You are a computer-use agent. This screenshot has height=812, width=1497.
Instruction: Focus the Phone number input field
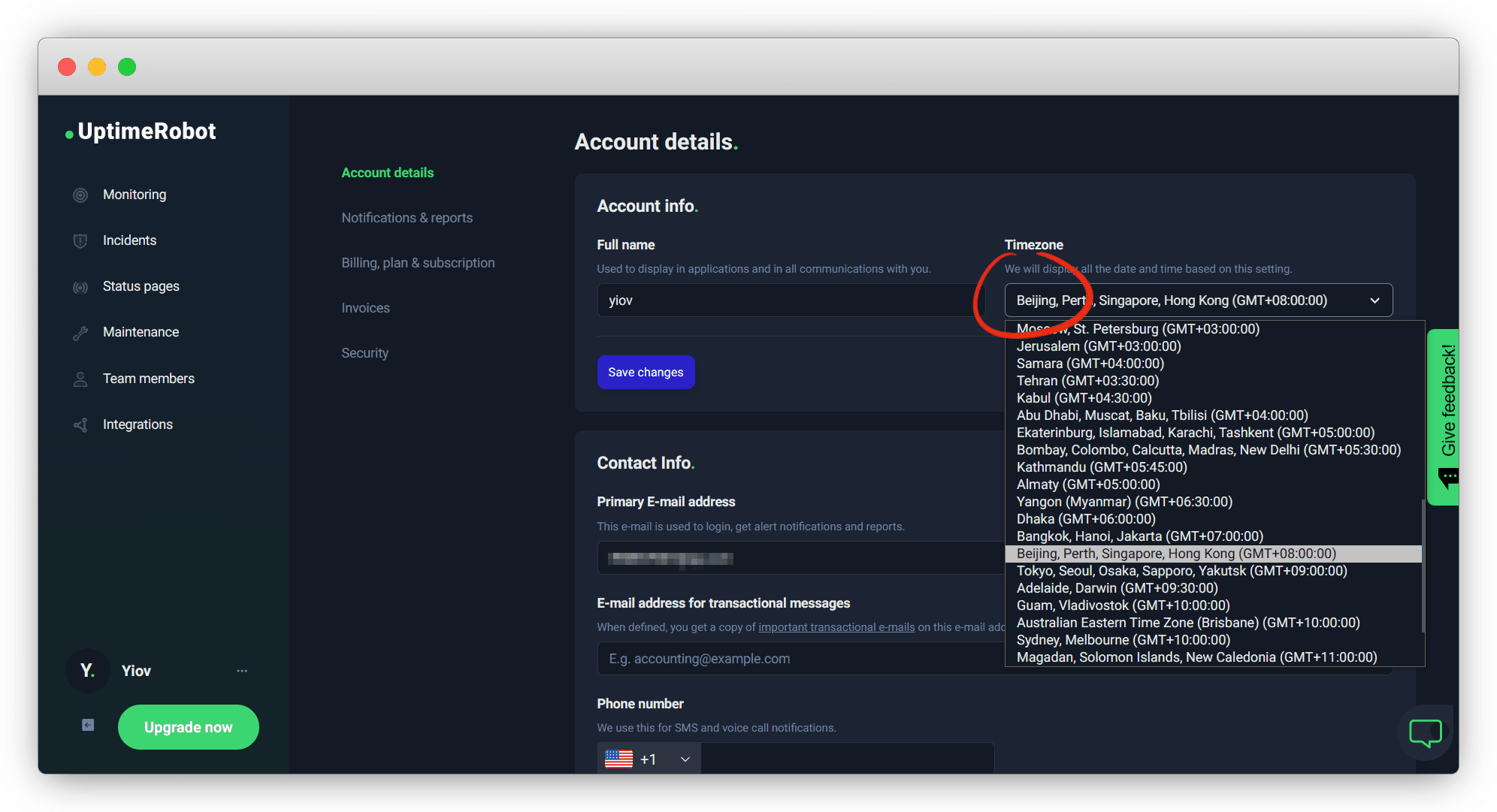click(847, 759)
